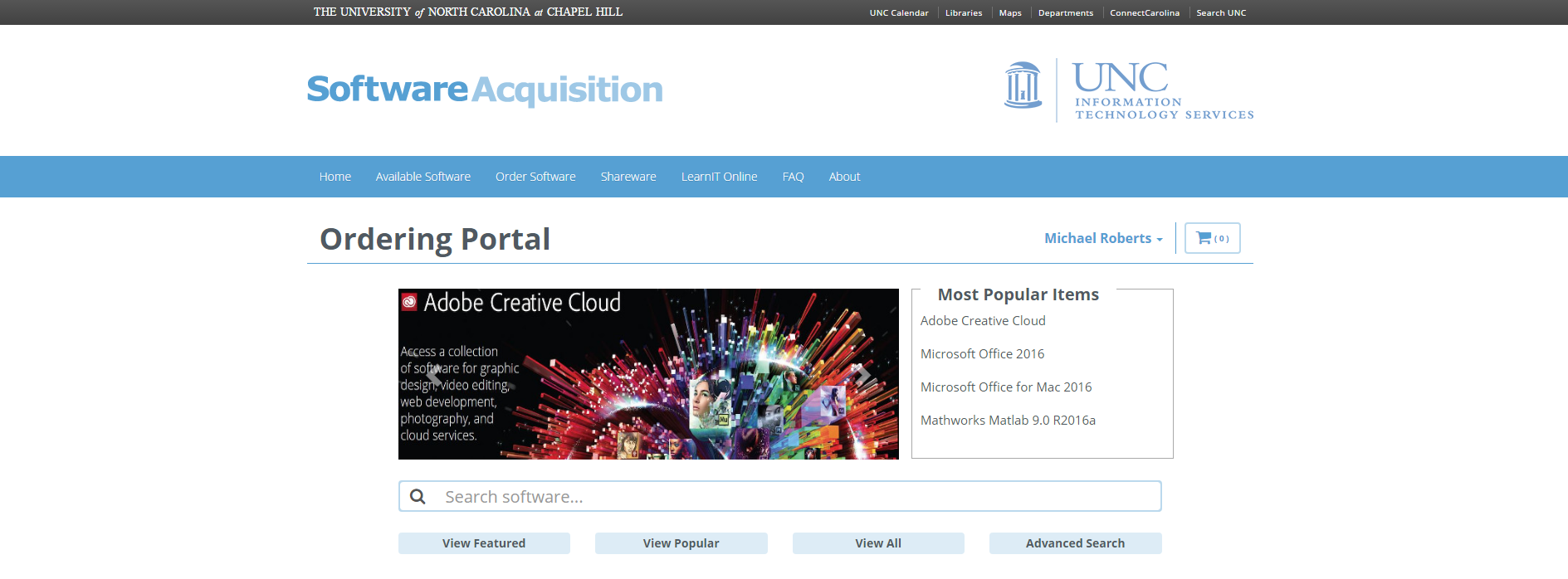The width and height of the screenshot is (1568, 579).
Task: Open the Shareware navigation link
Action: click(x=628, y=177)
